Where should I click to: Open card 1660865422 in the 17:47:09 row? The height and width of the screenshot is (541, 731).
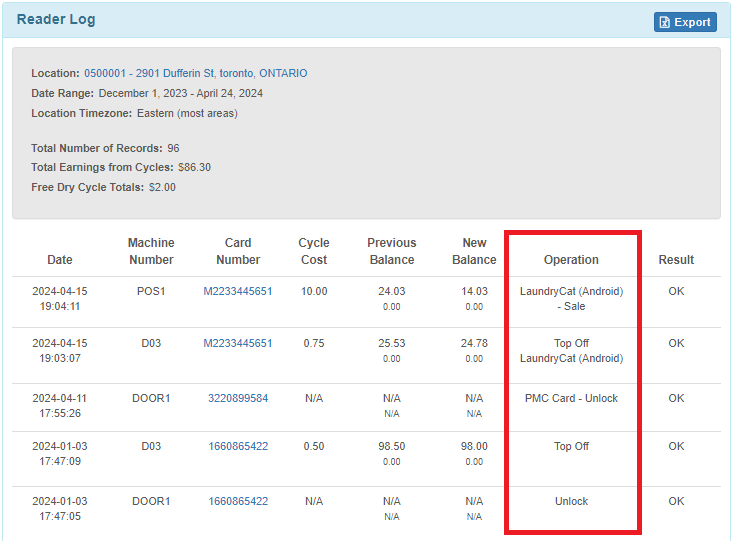click(238, 446)
